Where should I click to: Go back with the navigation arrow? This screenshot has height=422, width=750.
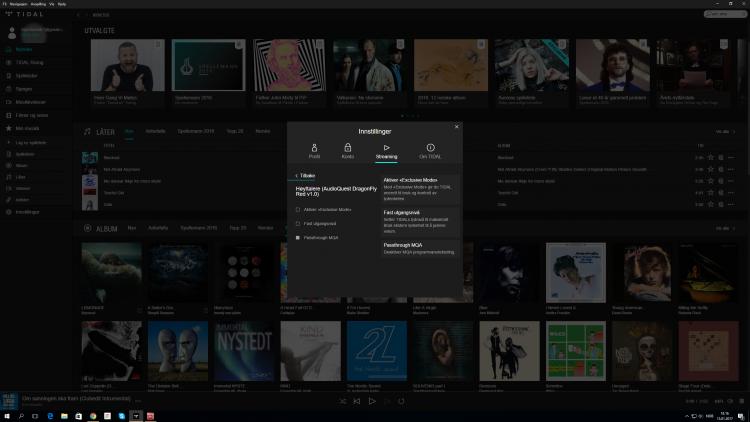(x=78, y=15)
